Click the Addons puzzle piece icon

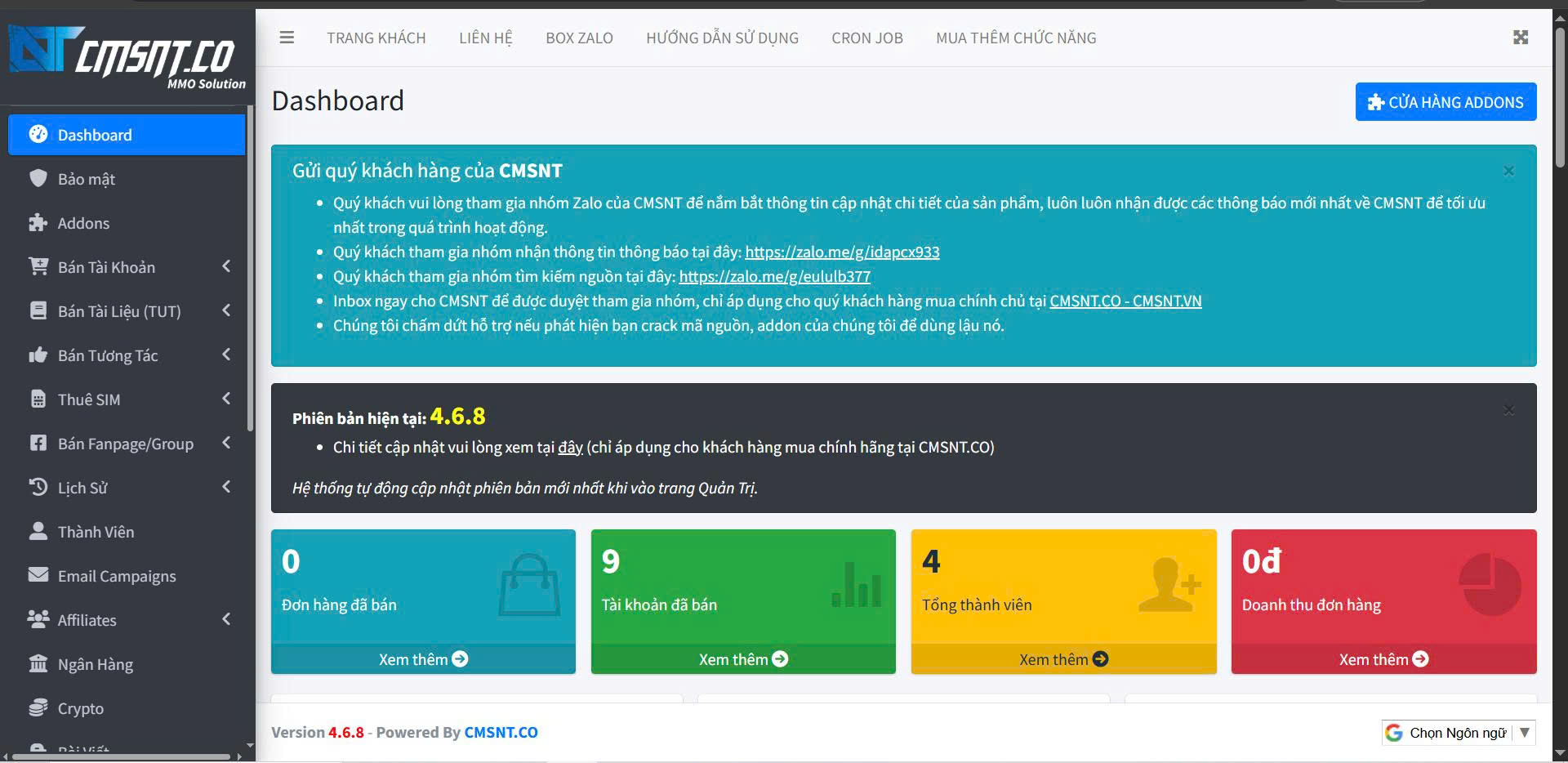pyautogui.click(x=38, y=222)
